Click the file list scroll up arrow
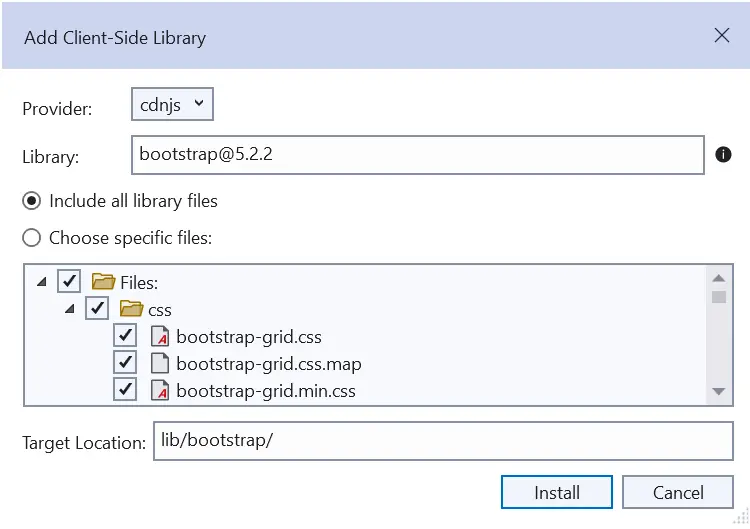Screen dimensions: 750x529 coord(719,278)
